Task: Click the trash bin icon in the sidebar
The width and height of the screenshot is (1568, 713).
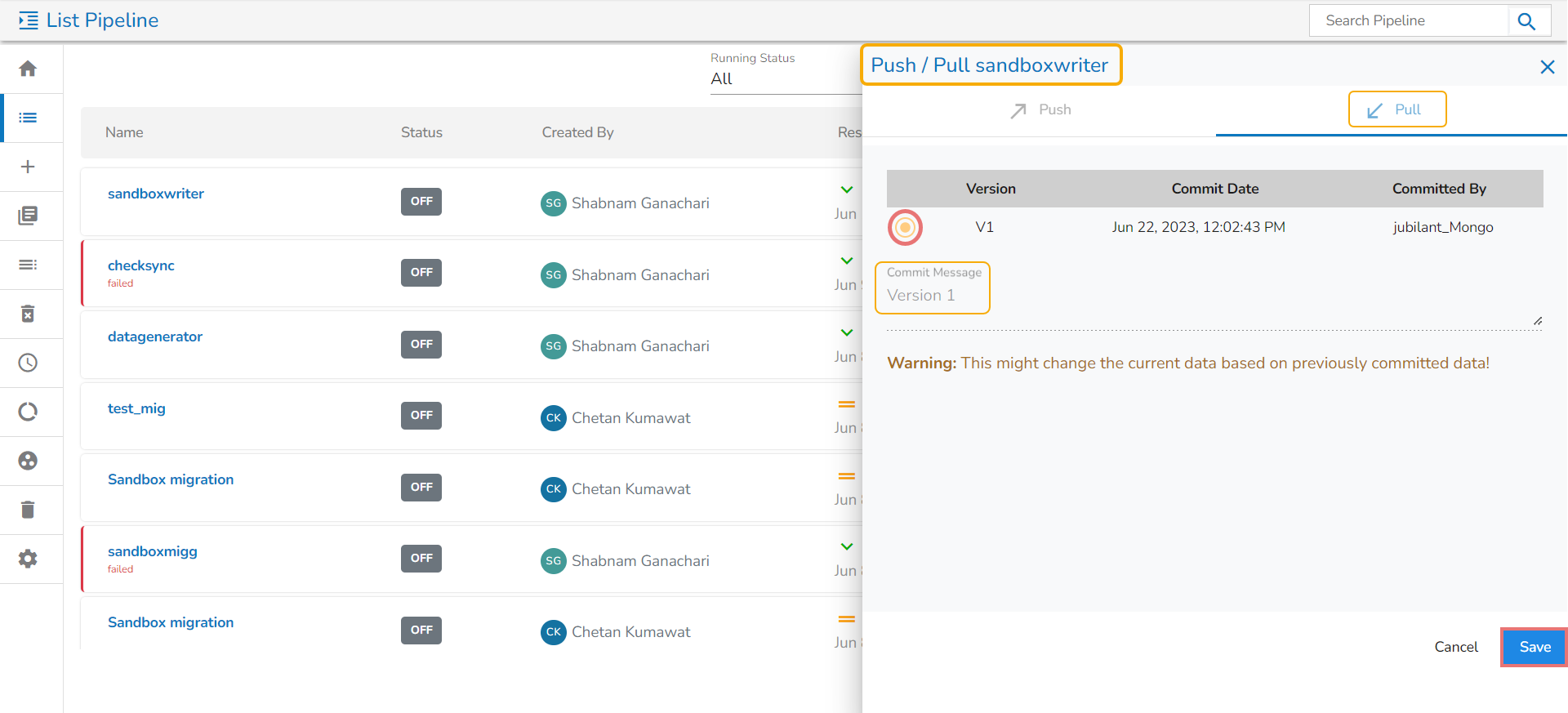Action: tap(28, 510)
